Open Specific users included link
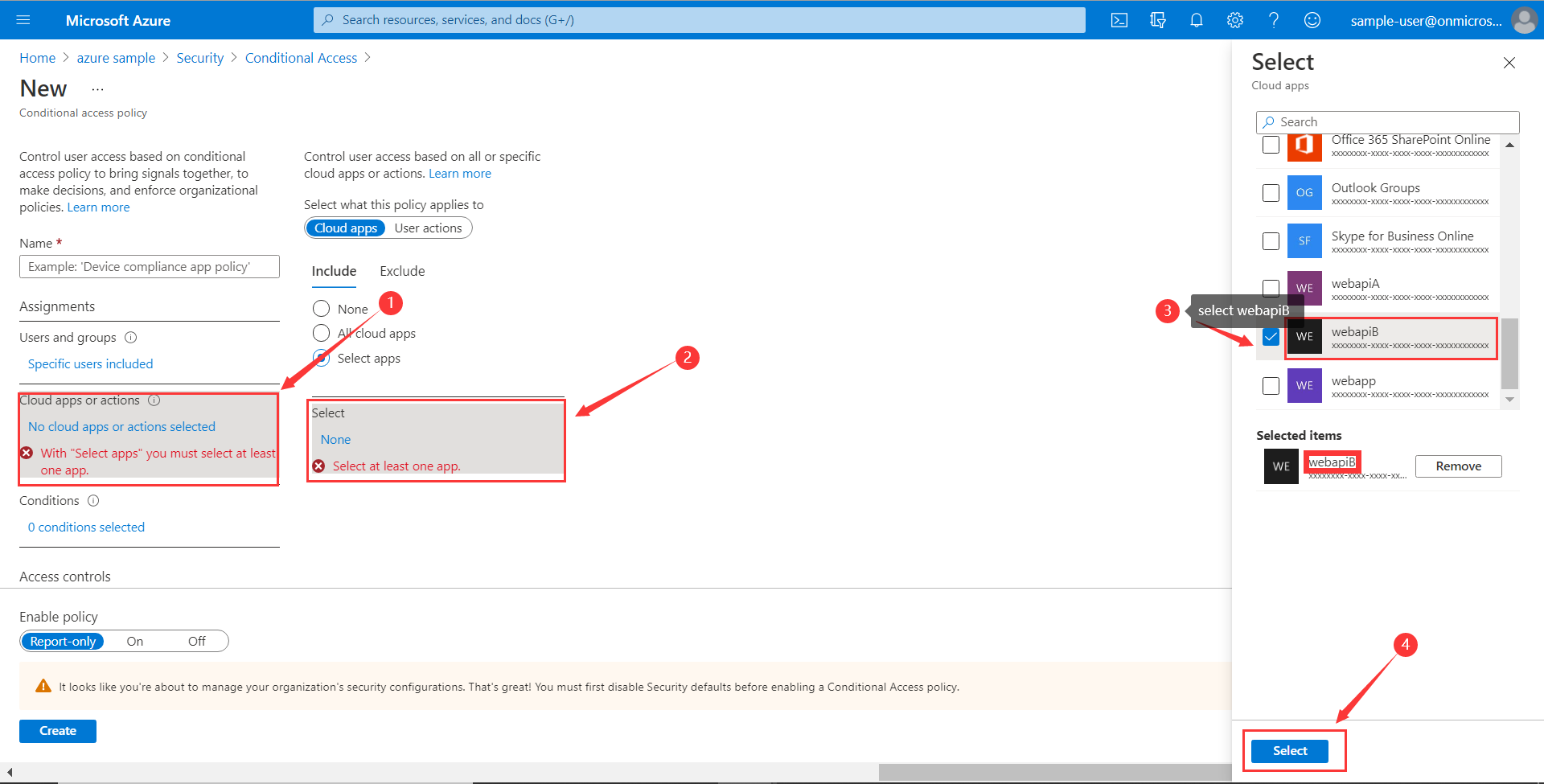This screenshot has width=1544, height=784. pyautogui.click(x=90, y=364)
